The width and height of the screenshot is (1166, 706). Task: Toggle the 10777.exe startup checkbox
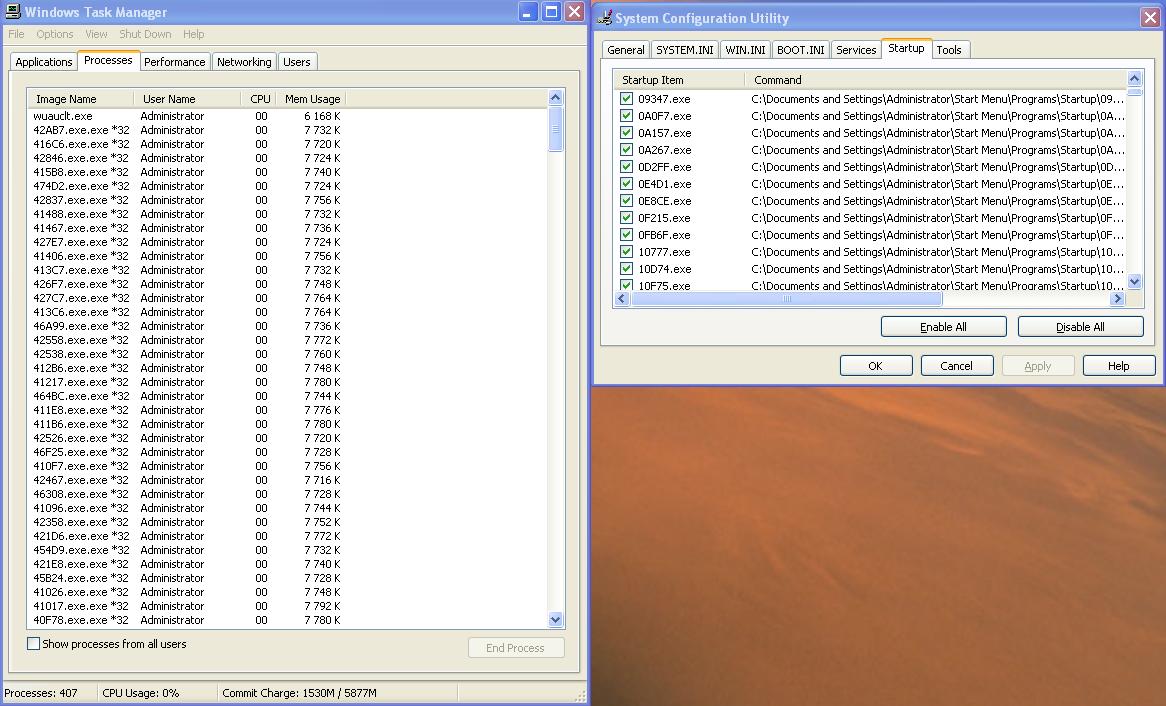(626, 252)
